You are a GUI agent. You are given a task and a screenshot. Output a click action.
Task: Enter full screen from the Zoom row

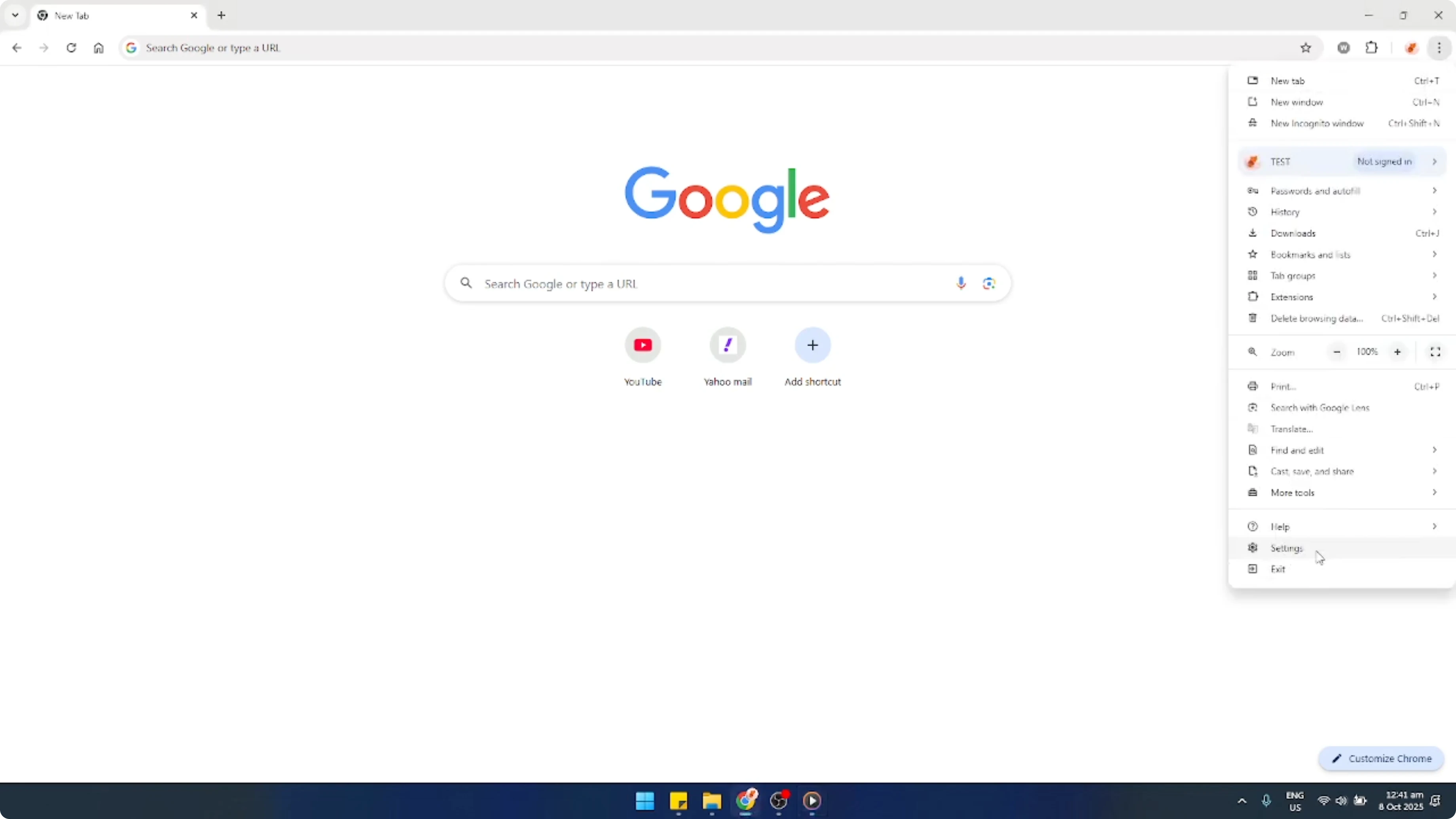pyautogui.click(x=1435, y=352)
